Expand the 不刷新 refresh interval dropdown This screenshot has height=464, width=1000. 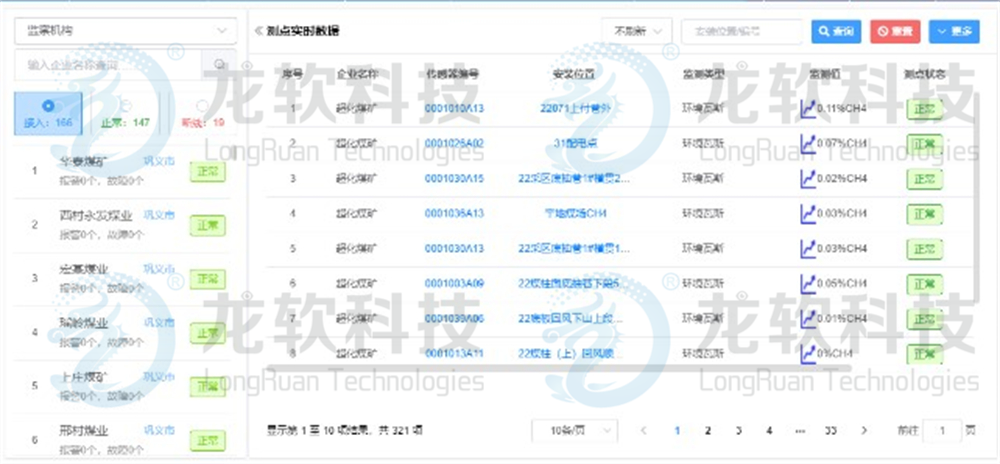[636, 31]
